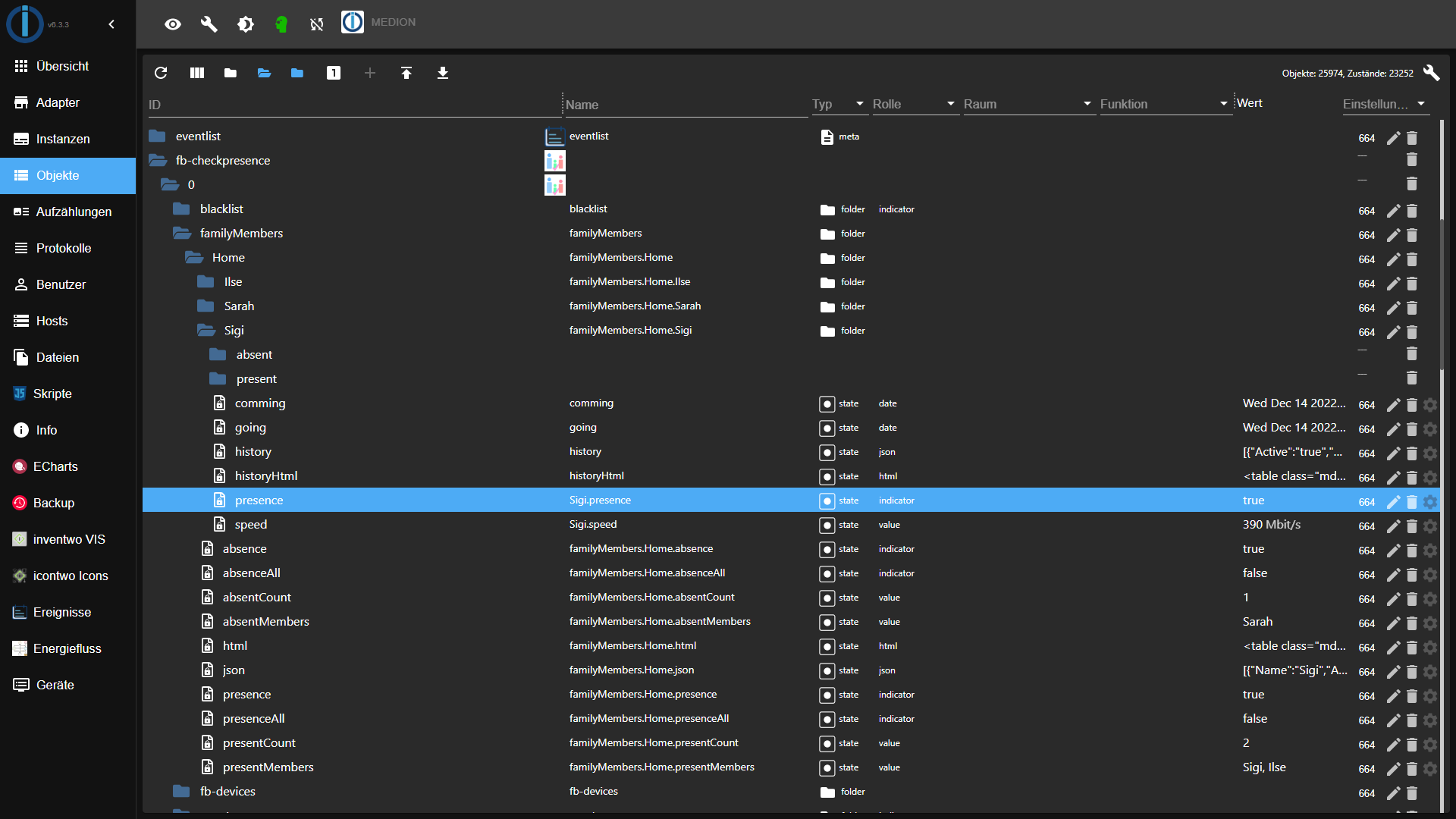Image resolution: width=1456 pixels, height=819 pixels.
Task: Open the Funktion filter dropdown
Action: pos(1166,104)
